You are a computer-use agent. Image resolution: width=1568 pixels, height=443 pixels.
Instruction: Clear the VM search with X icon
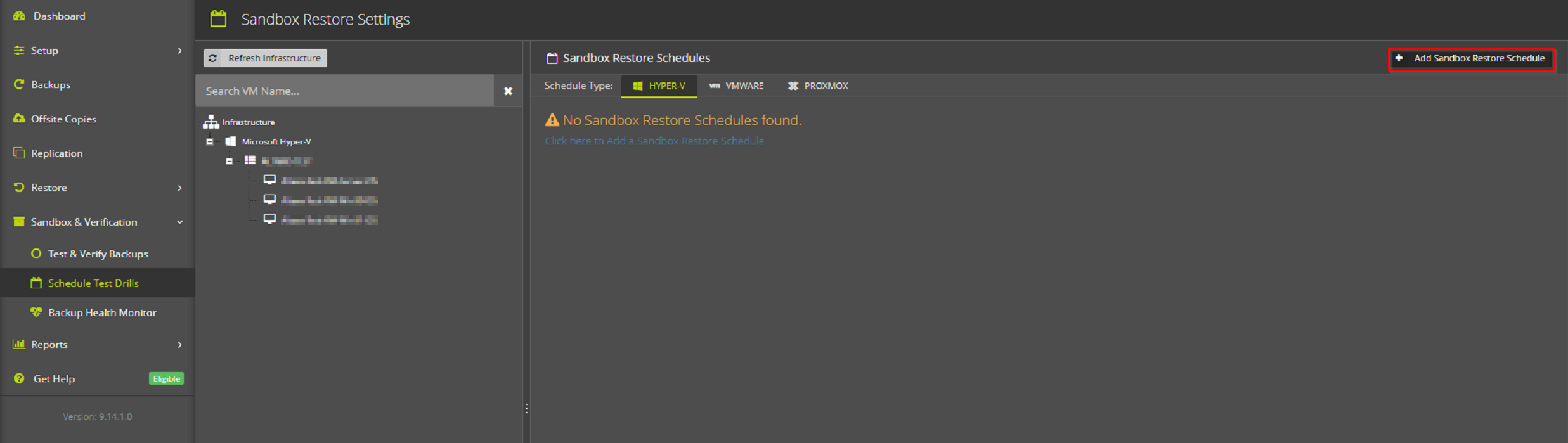(508, 91)
